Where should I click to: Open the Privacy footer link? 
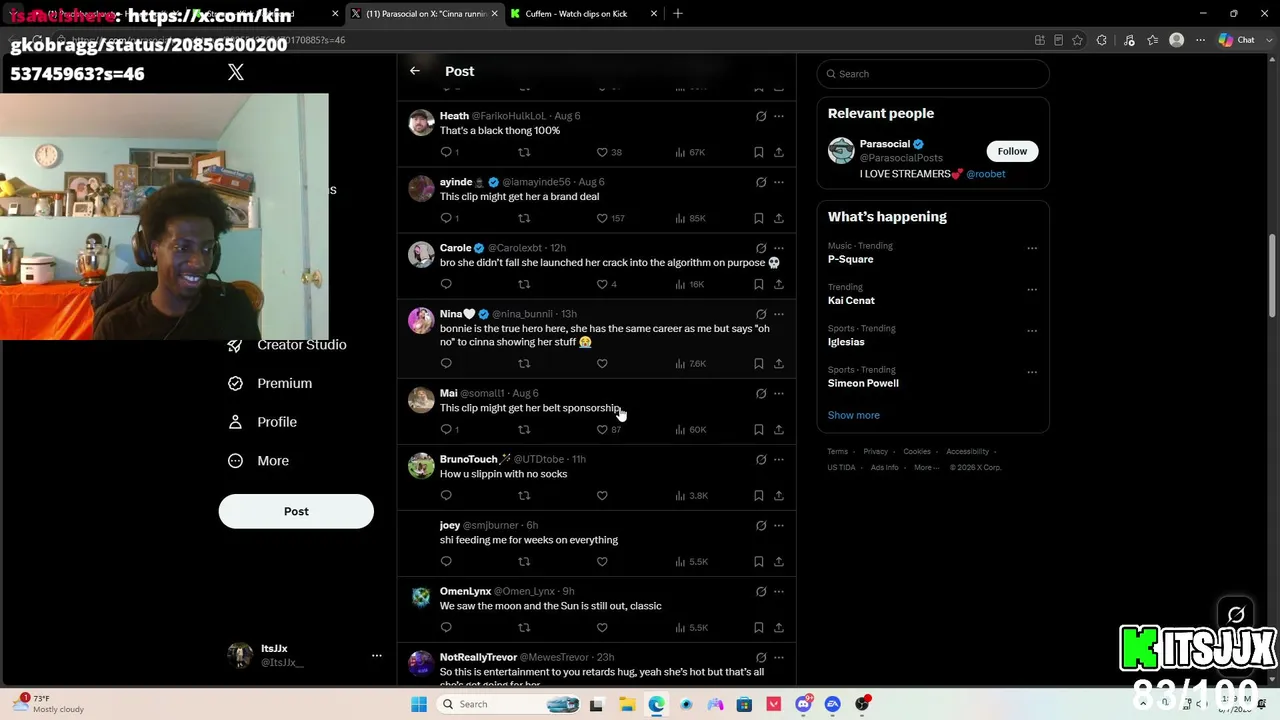tap(875, 451)
